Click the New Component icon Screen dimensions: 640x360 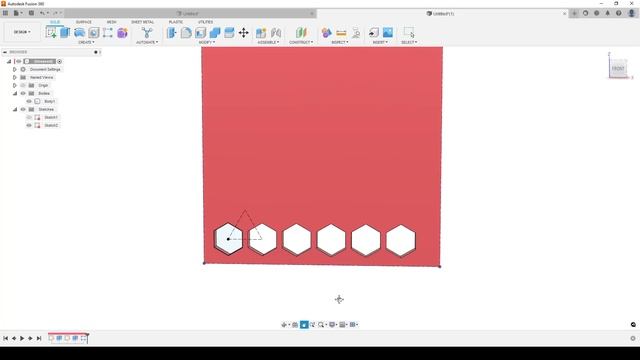coord(261,33)
